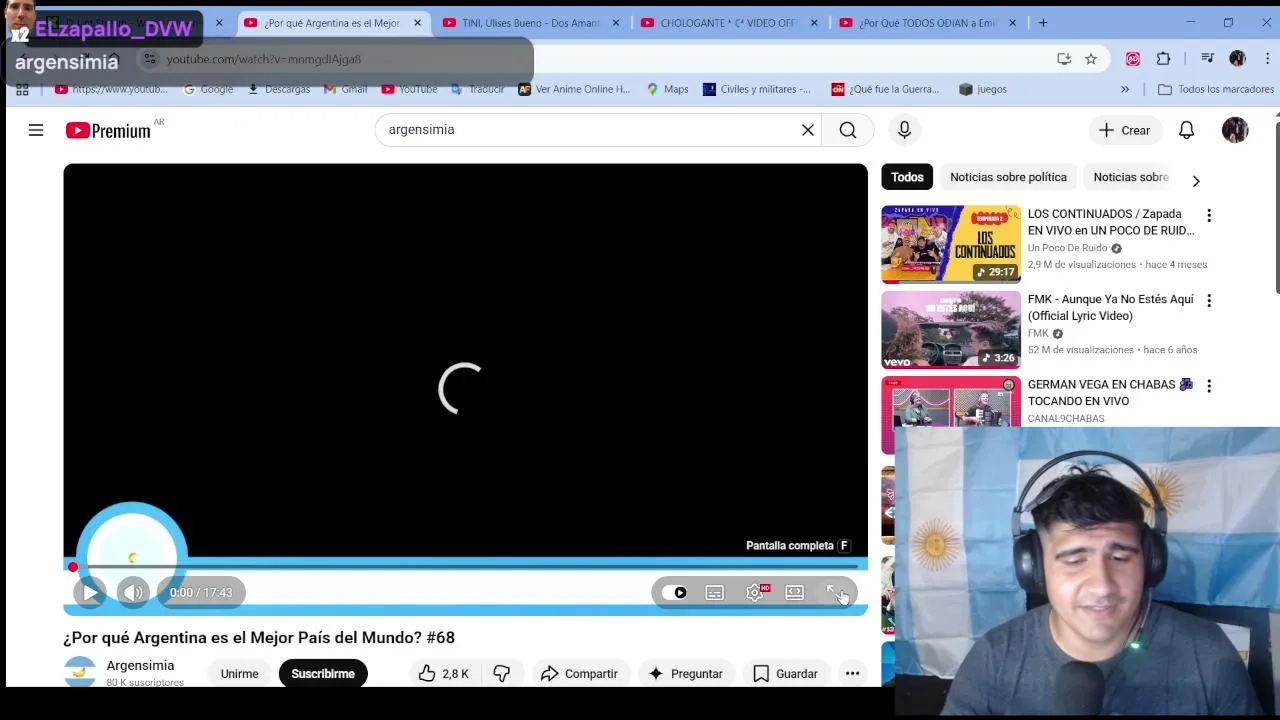Open options for LOS CONTINUADOS video
Screen dimensions: 1280x720
click(1209, 215)
